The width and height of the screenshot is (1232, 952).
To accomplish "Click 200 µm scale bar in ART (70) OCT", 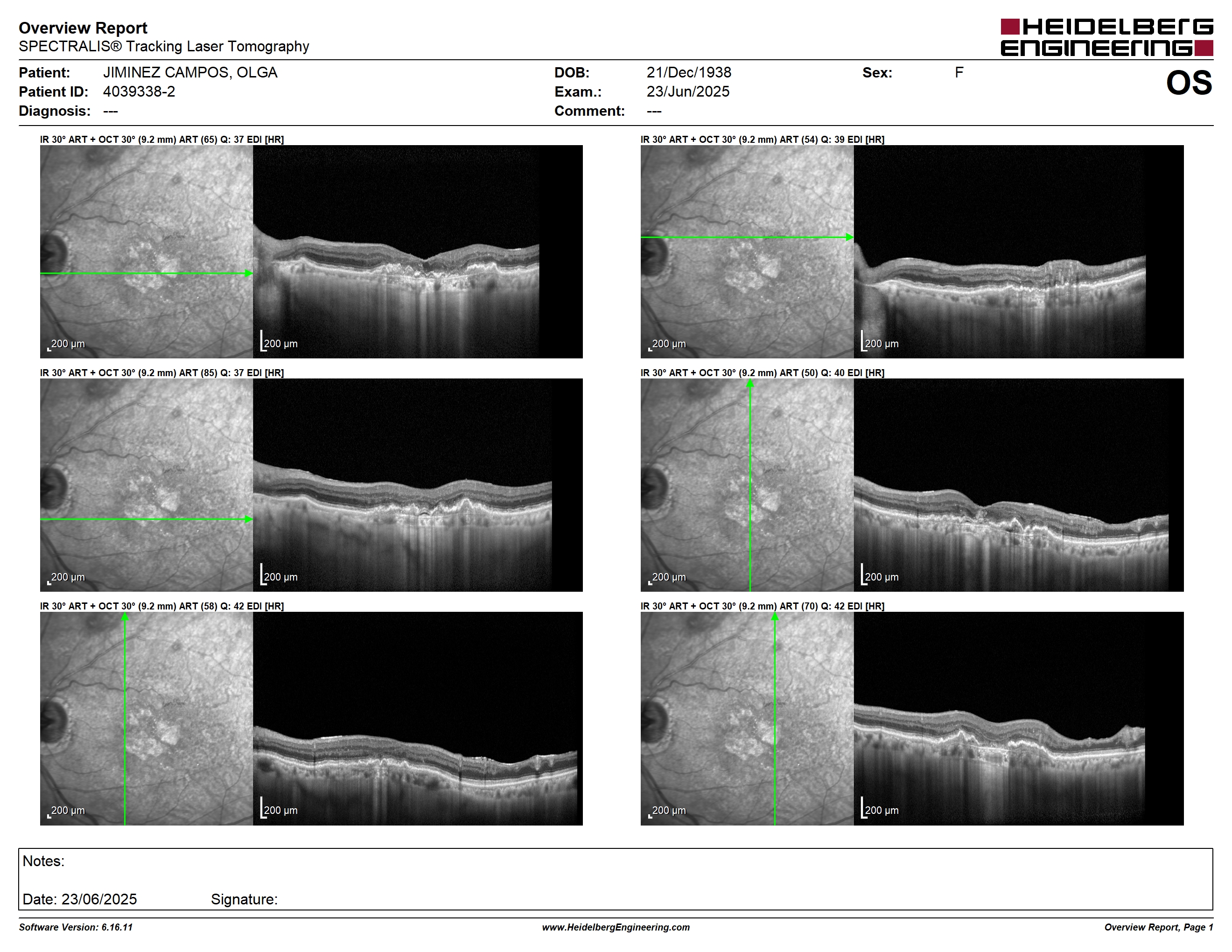I will click(x=880, y=808).
